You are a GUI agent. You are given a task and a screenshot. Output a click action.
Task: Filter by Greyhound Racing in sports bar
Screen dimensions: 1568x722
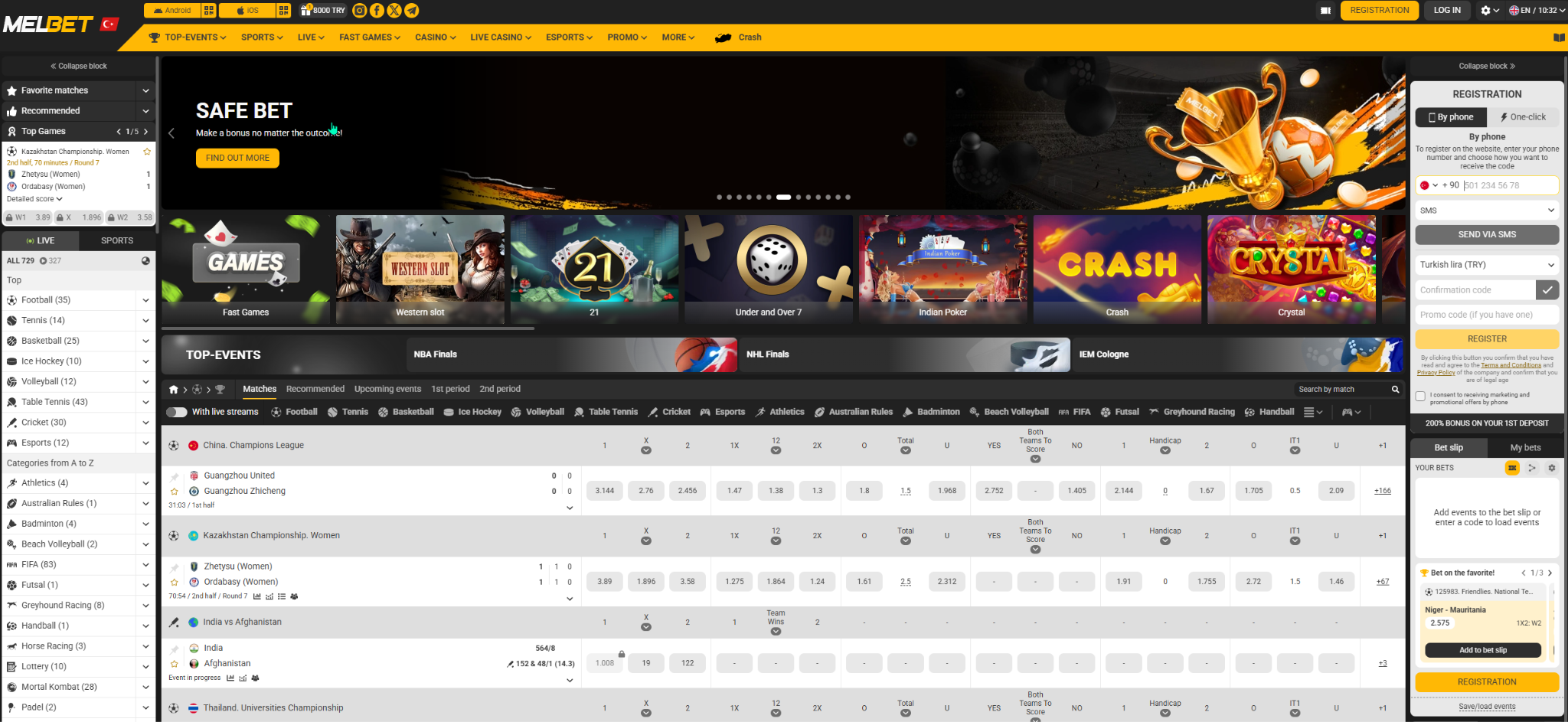point(1192,412)
